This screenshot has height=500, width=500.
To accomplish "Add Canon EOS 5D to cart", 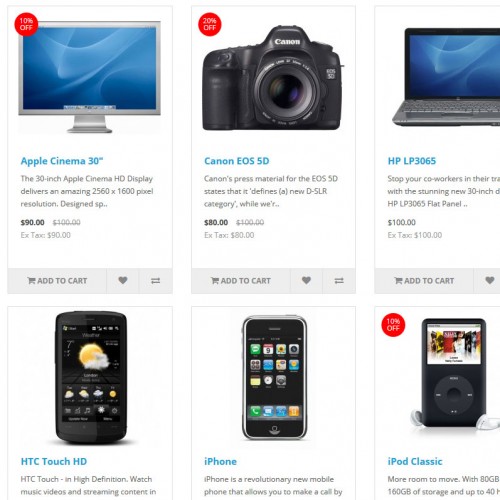I will tap(241, 281).
